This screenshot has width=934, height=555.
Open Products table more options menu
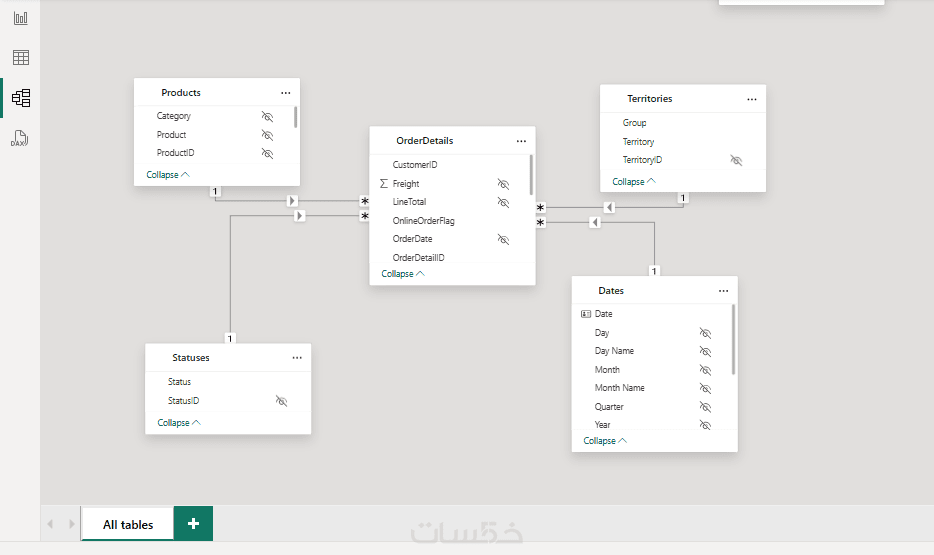pyautogui.click(x=286, y=93)
